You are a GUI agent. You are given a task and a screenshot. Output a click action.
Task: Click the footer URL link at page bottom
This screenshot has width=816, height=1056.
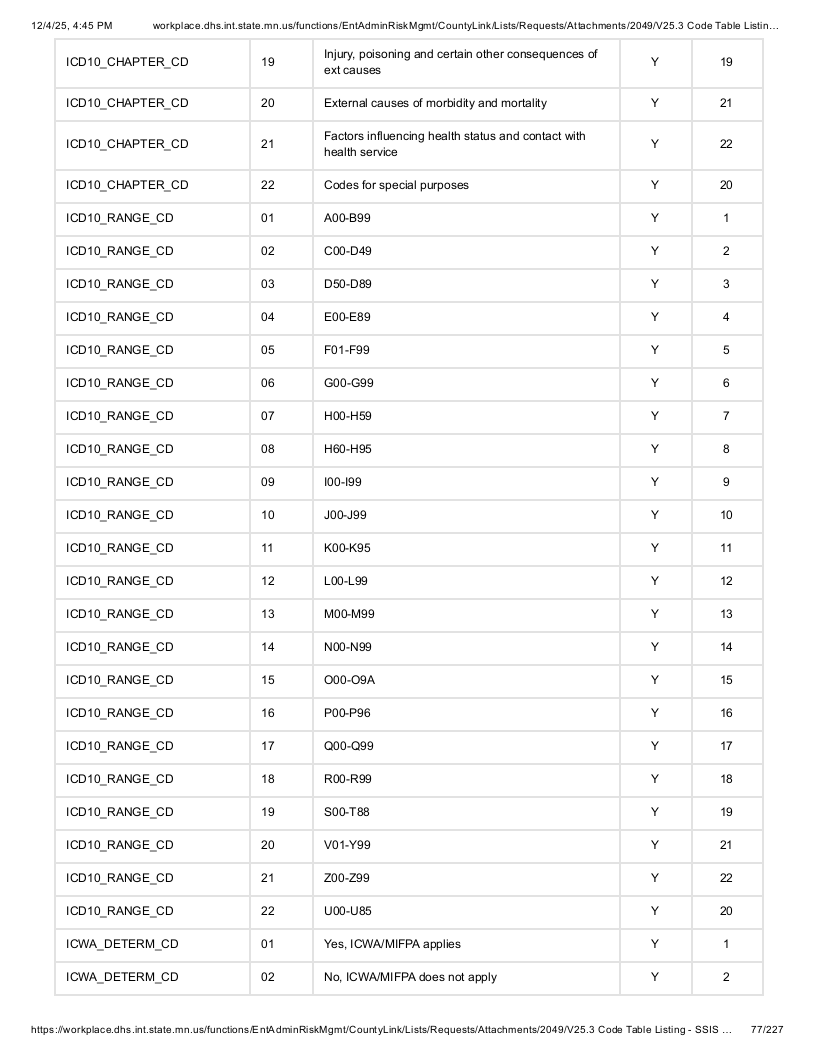pyautogui.click(x=381, y=1030)
